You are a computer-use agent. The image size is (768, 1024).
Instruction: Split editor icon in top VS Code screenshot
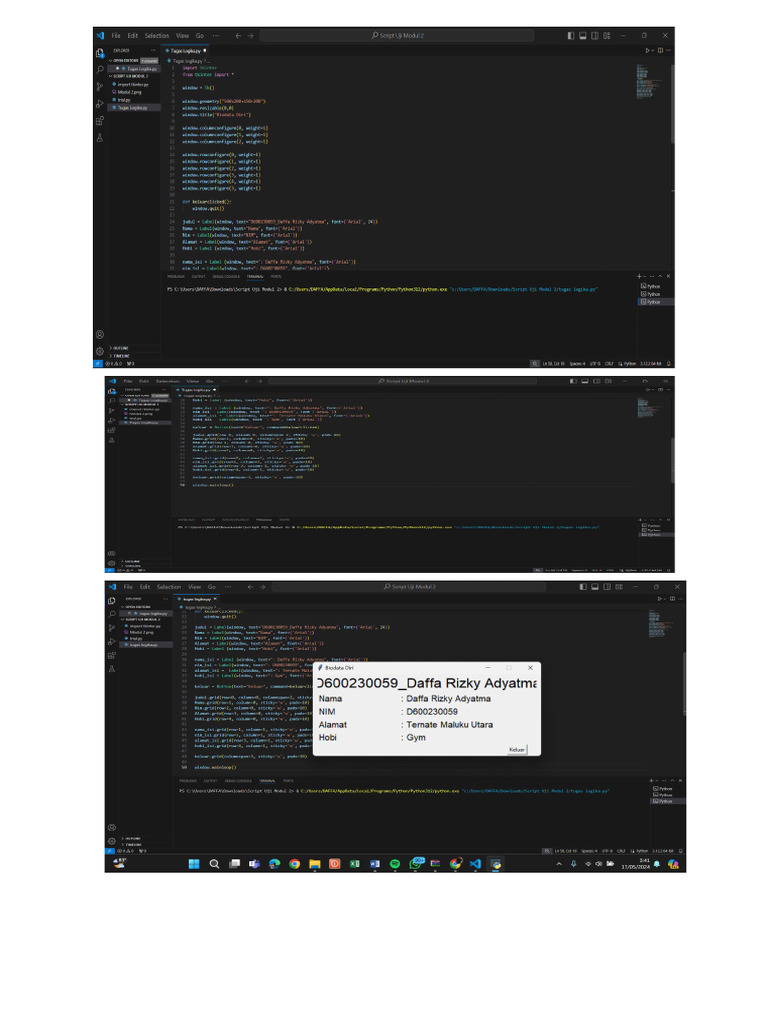point(660,50)
